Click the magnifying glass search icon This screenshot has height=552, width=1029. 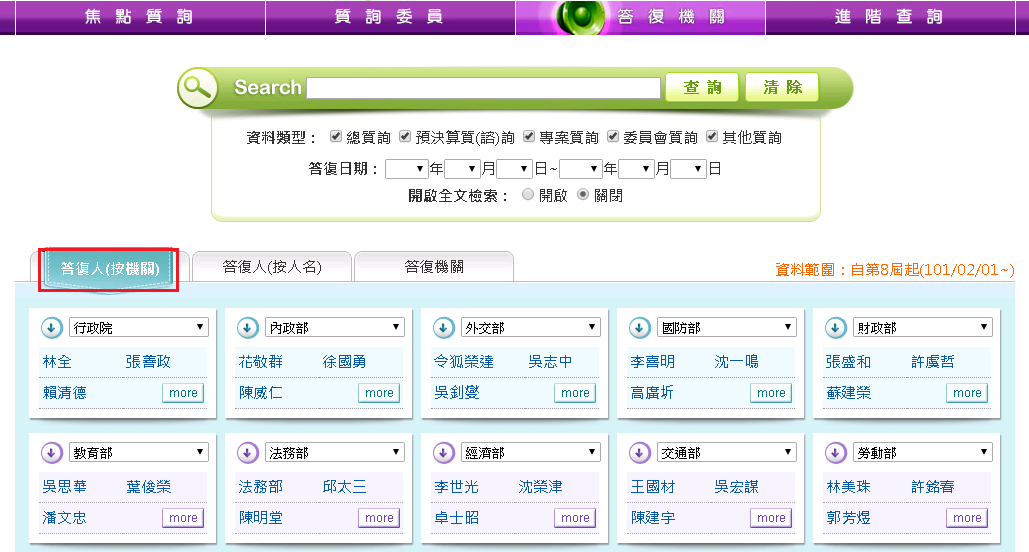[x=198, y=88]
